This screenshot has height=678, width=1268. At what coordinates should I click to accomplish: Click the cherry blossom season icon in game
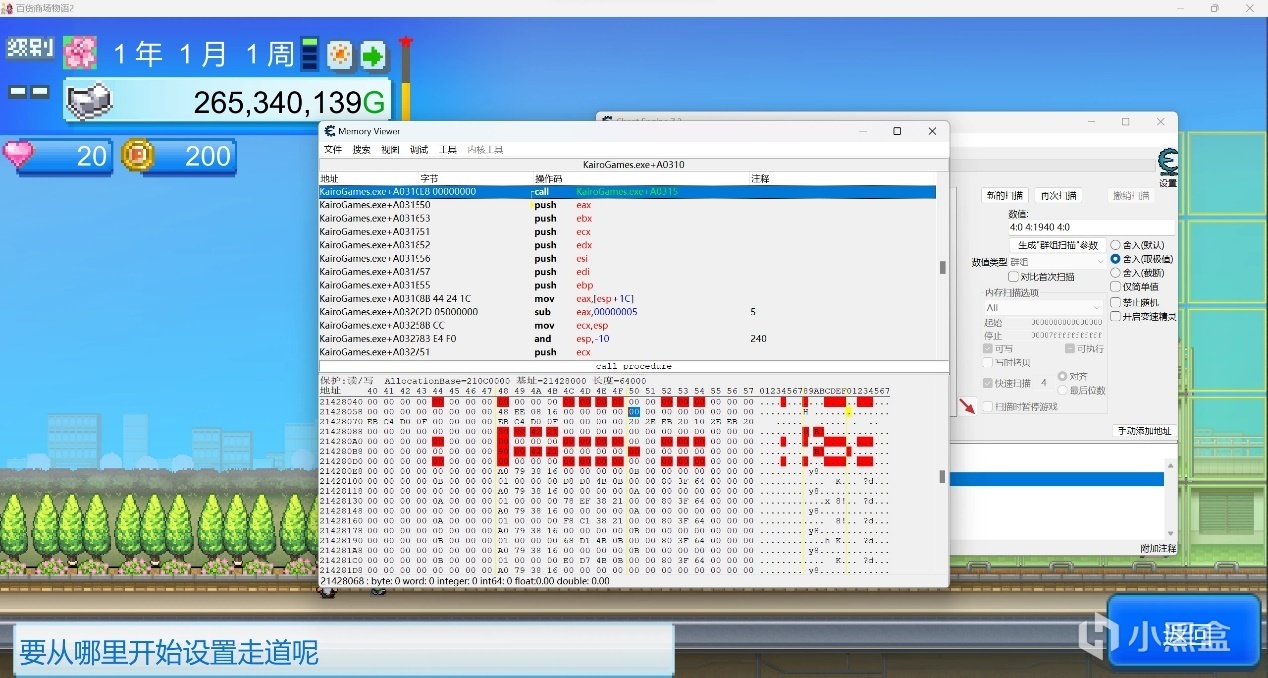(79, 52)
